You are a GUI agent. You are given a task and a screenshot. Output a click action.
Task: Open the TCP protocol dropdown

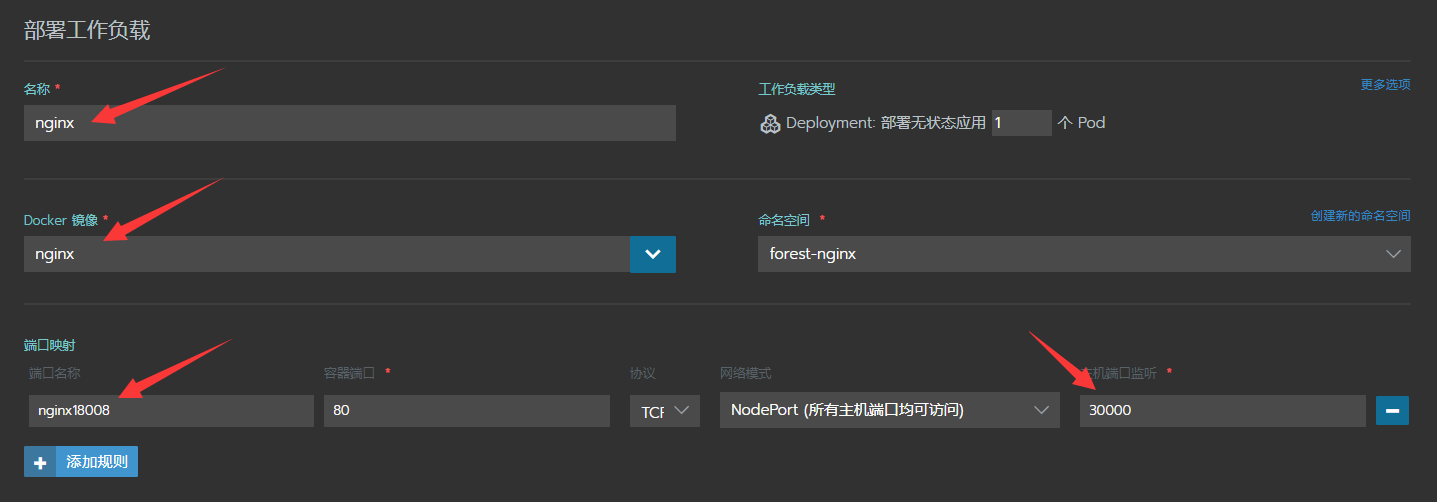click(x=664, y=410)
